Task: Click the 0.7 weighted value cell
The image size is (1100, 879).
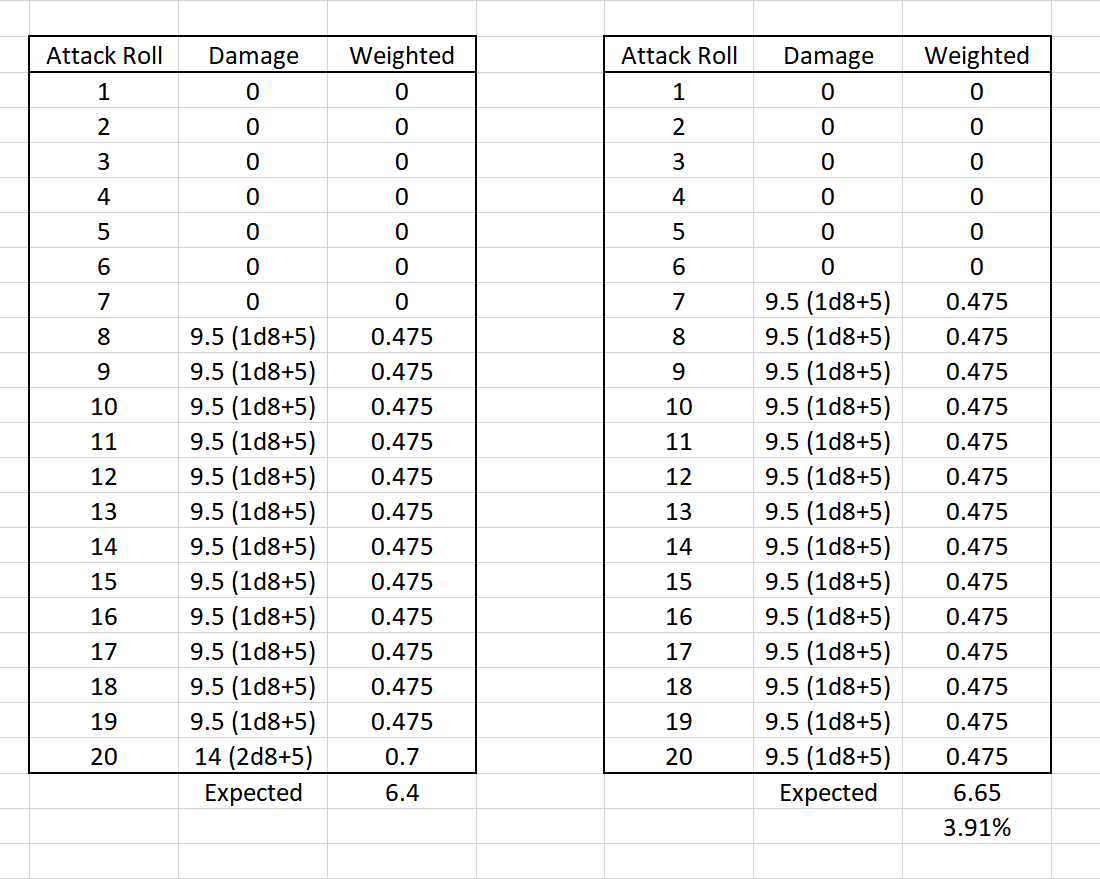Action: (x=401, y=757)
